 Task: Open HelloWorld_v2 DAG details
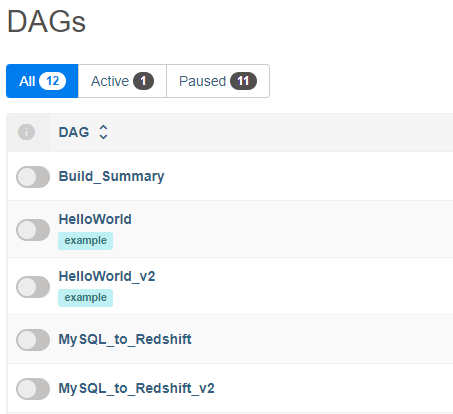pos(107,276)
